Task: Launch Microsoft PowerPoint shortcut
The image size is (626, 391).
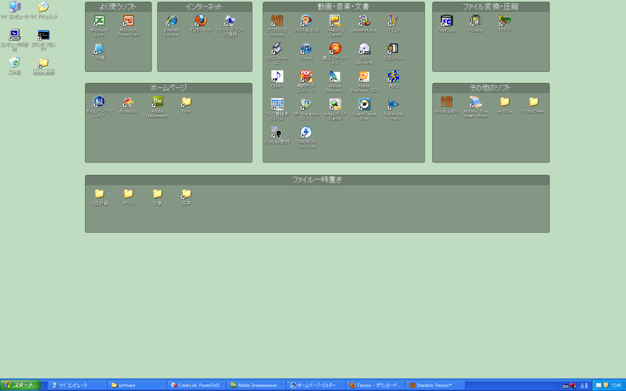Action: tap(128, 21)
